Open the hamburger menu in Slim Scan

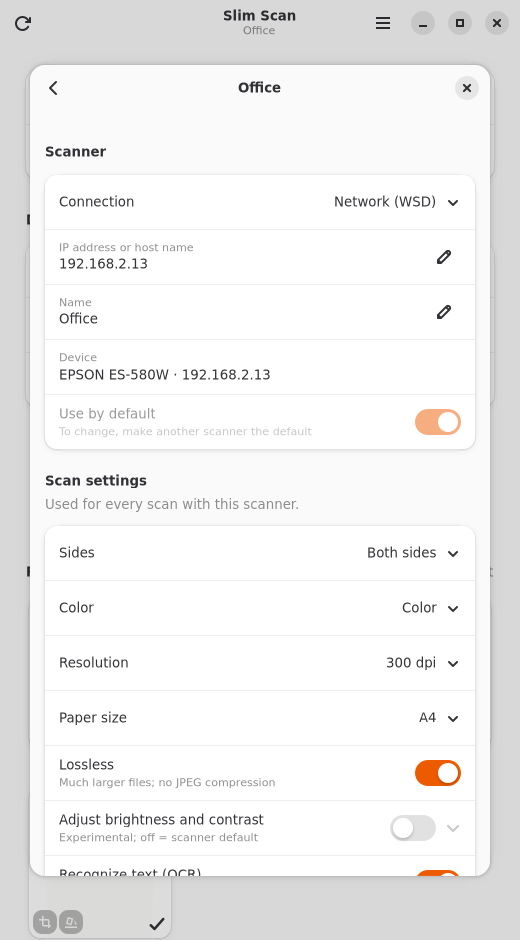(383, 23)
